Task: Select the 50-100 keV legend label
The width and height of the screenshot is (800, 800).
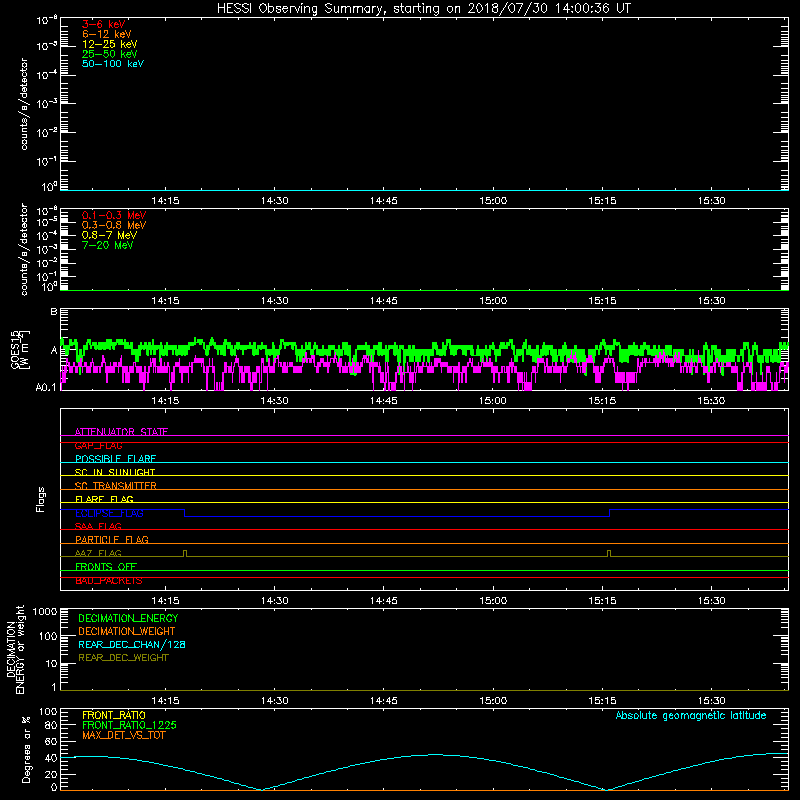Action: tap(113, 64)
